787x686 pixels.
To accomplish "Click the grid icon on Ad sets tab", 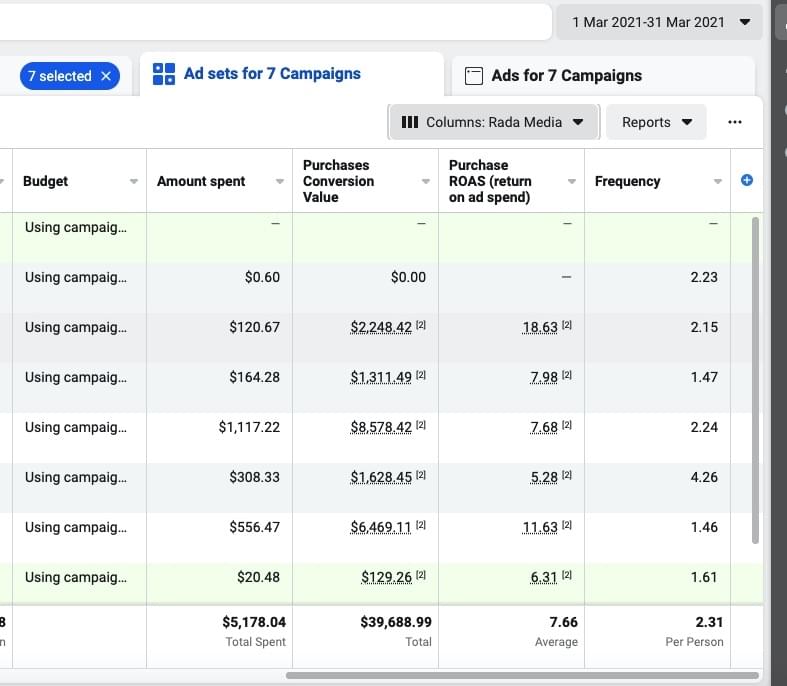I will point(164,74).
